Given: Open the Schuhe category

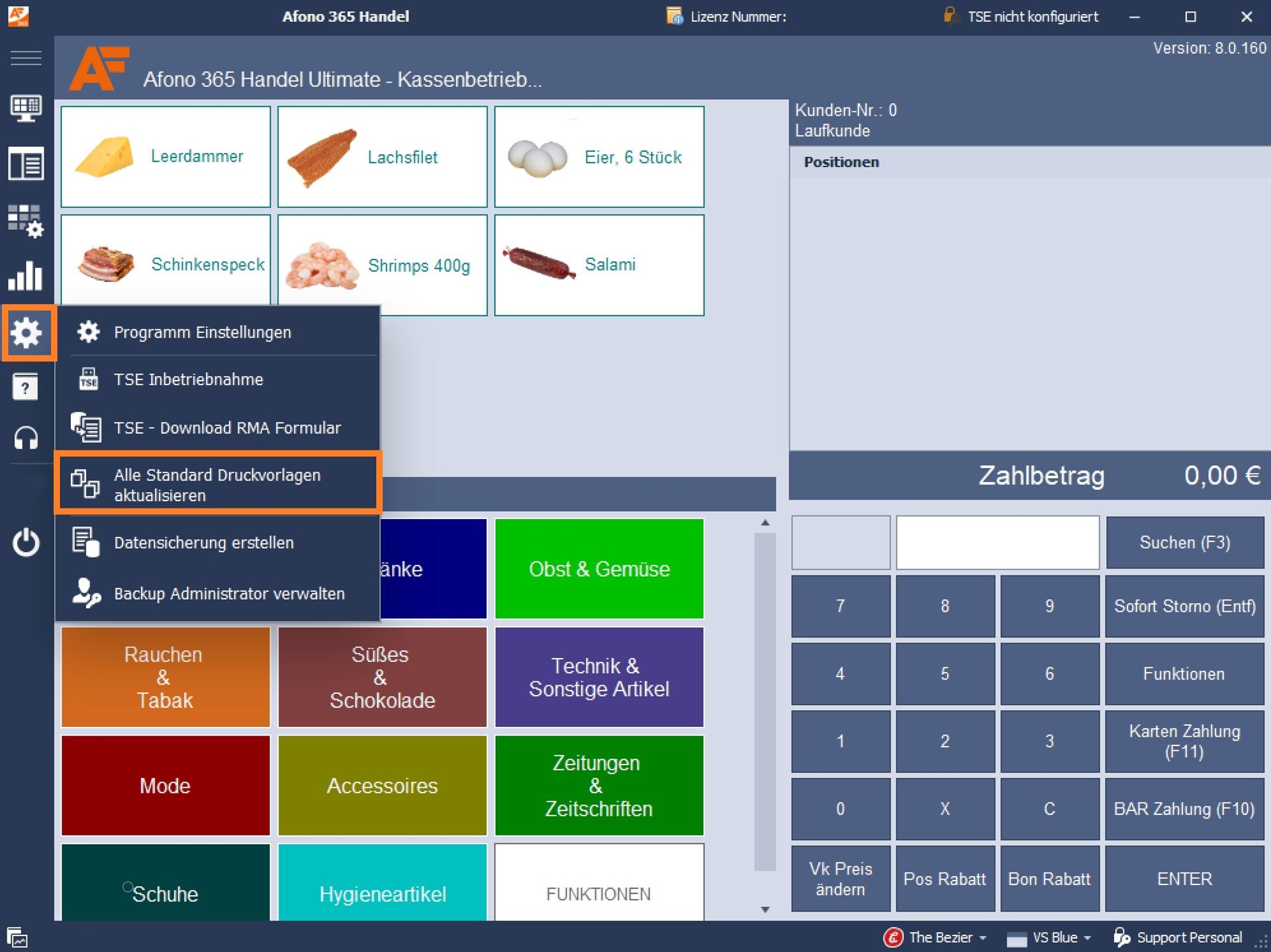Looking at the screenshot, I should (x=165, y=882).
